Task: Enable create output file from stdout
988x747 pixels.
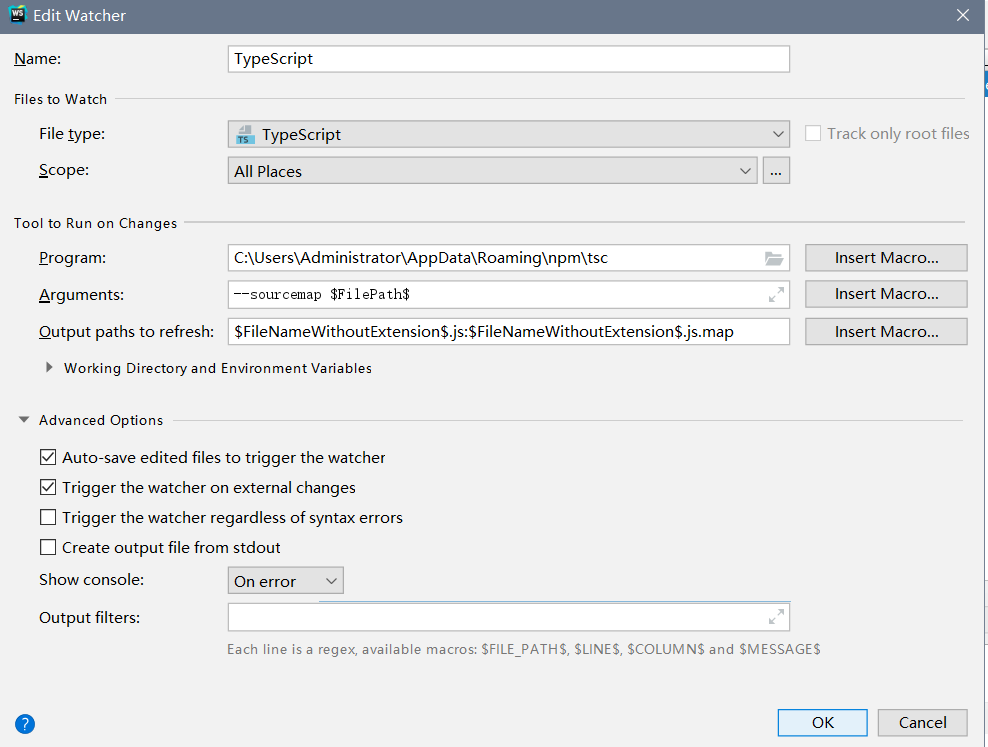Action: click(x=47, y=548)
